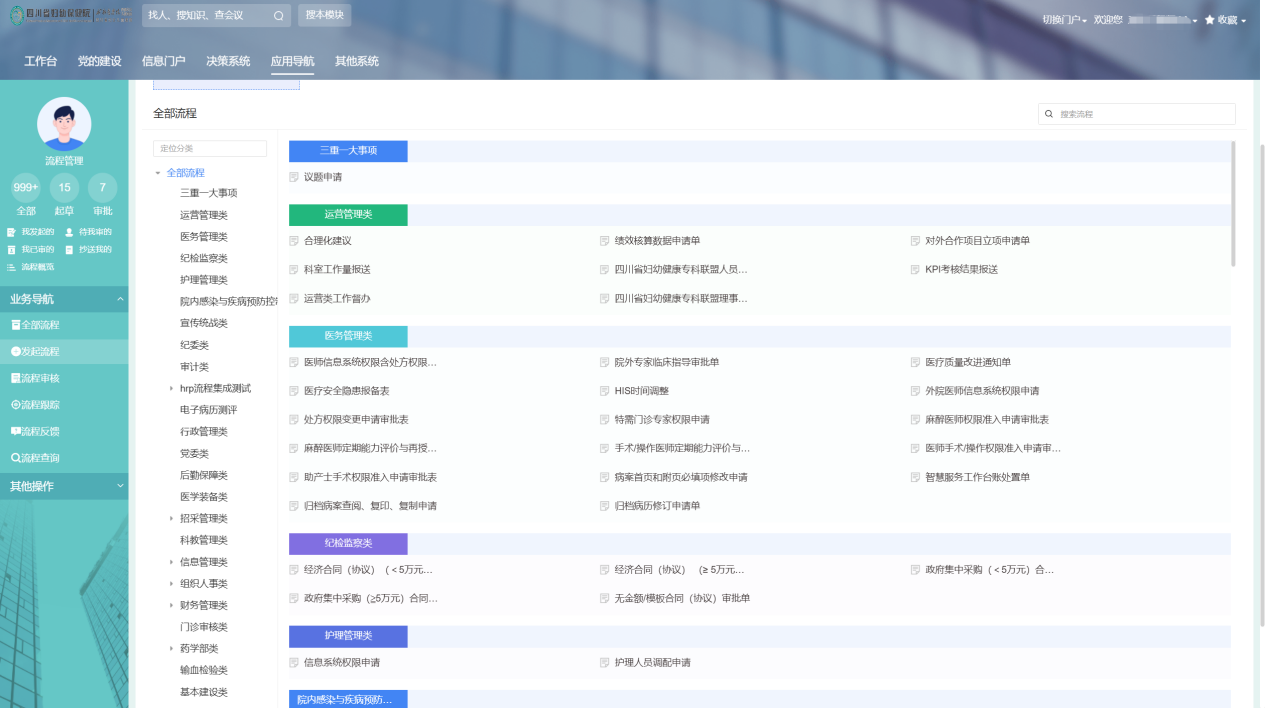Click the 流程审核 sidebar icon

click(x=15, y=378)
